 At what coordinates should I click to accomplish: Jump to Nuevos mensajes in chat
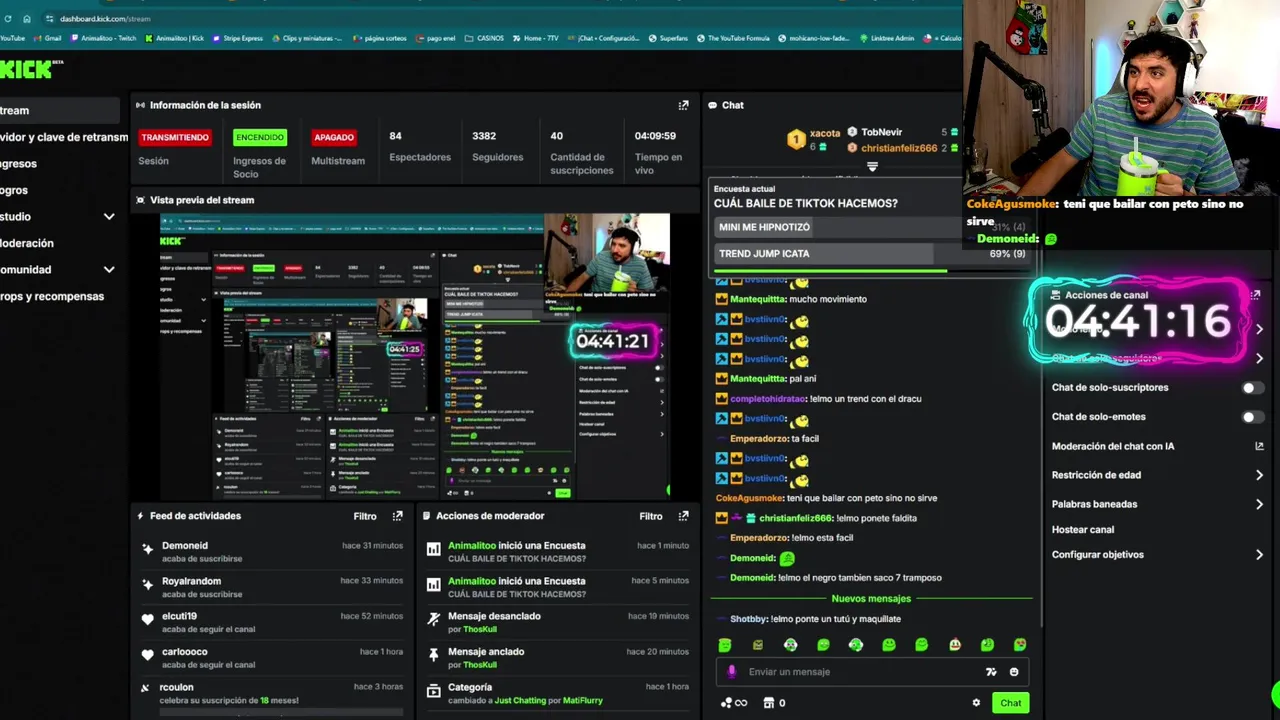coord(871,598)
